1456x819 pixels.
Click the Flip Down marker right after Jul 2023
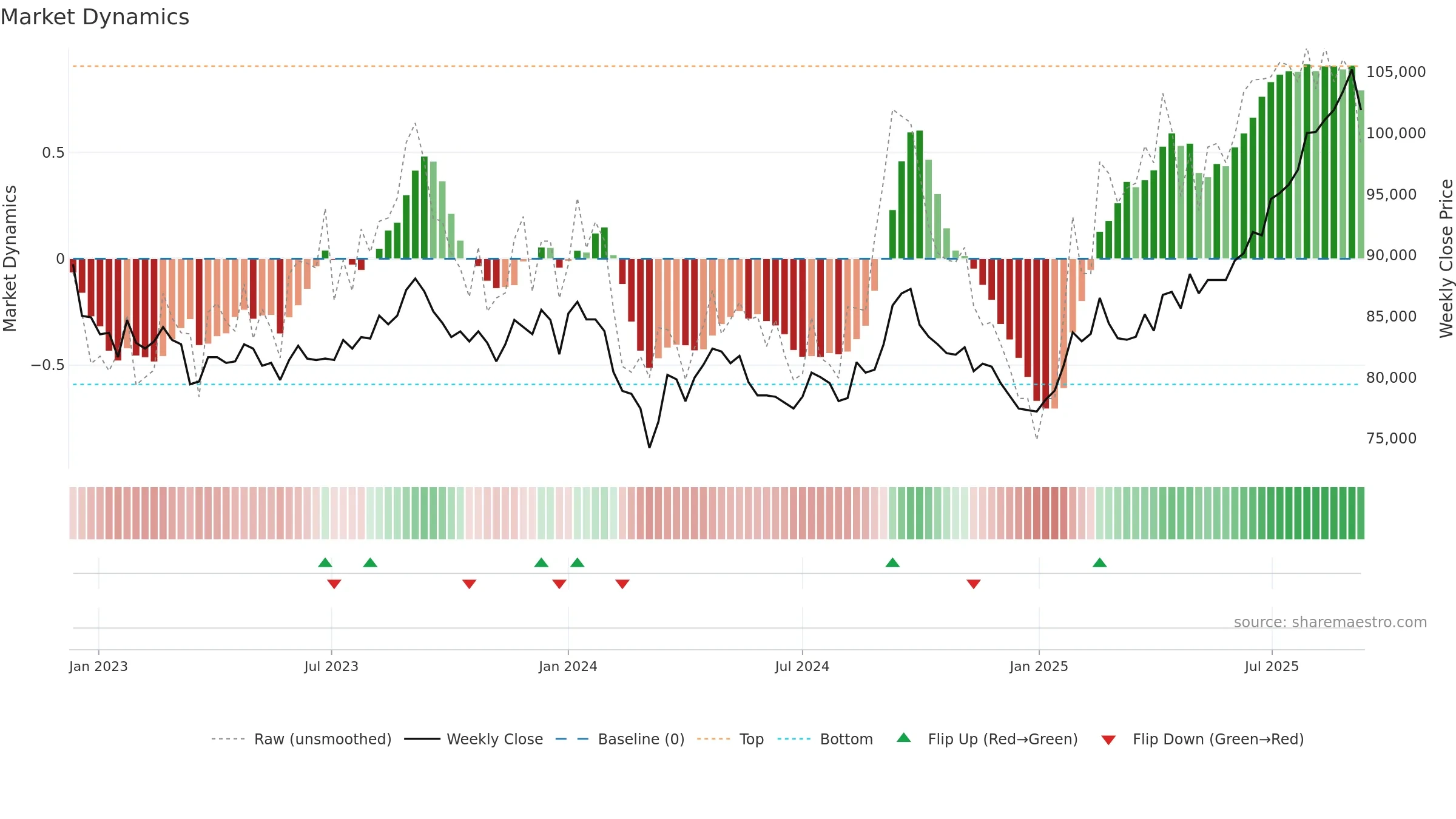click(334, 584)
